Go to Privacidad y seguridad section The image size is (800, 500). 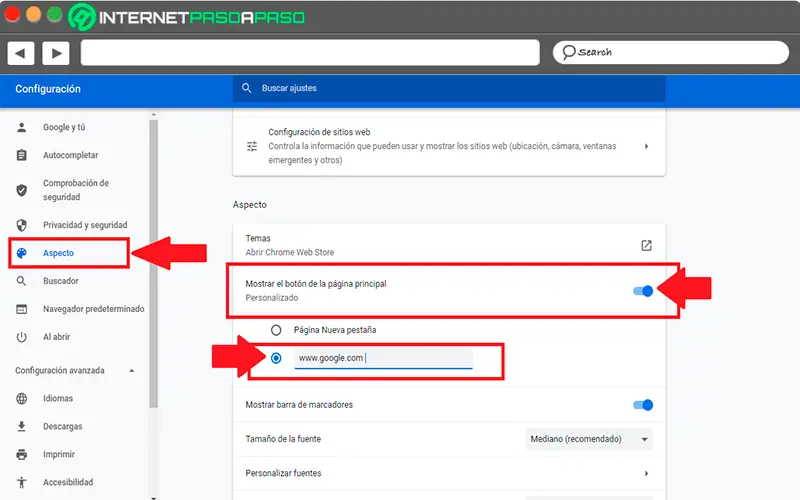pos(85,225)
